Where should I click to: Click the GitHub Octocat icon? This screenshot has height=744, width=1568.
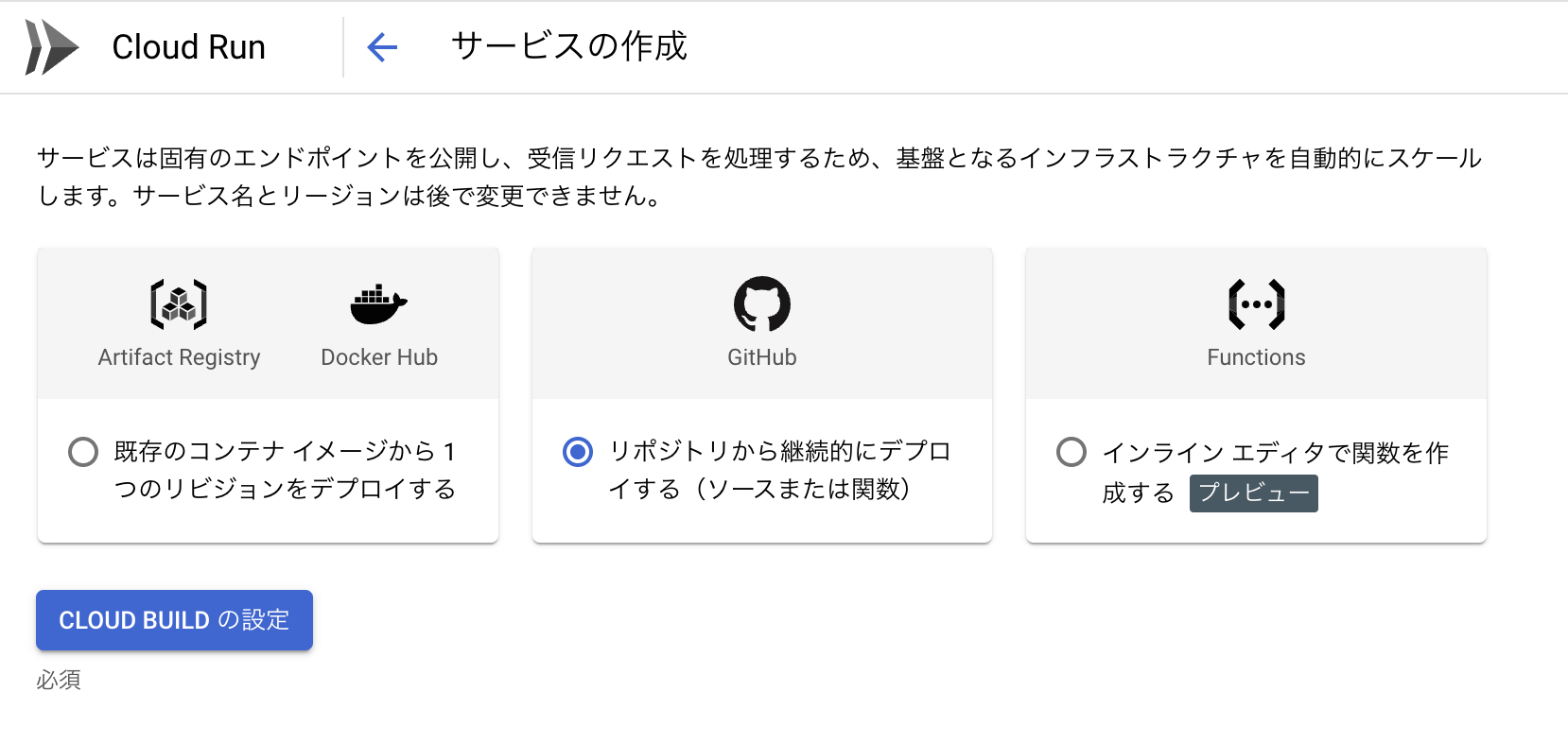pyautogui.click(x=761, y=303)
